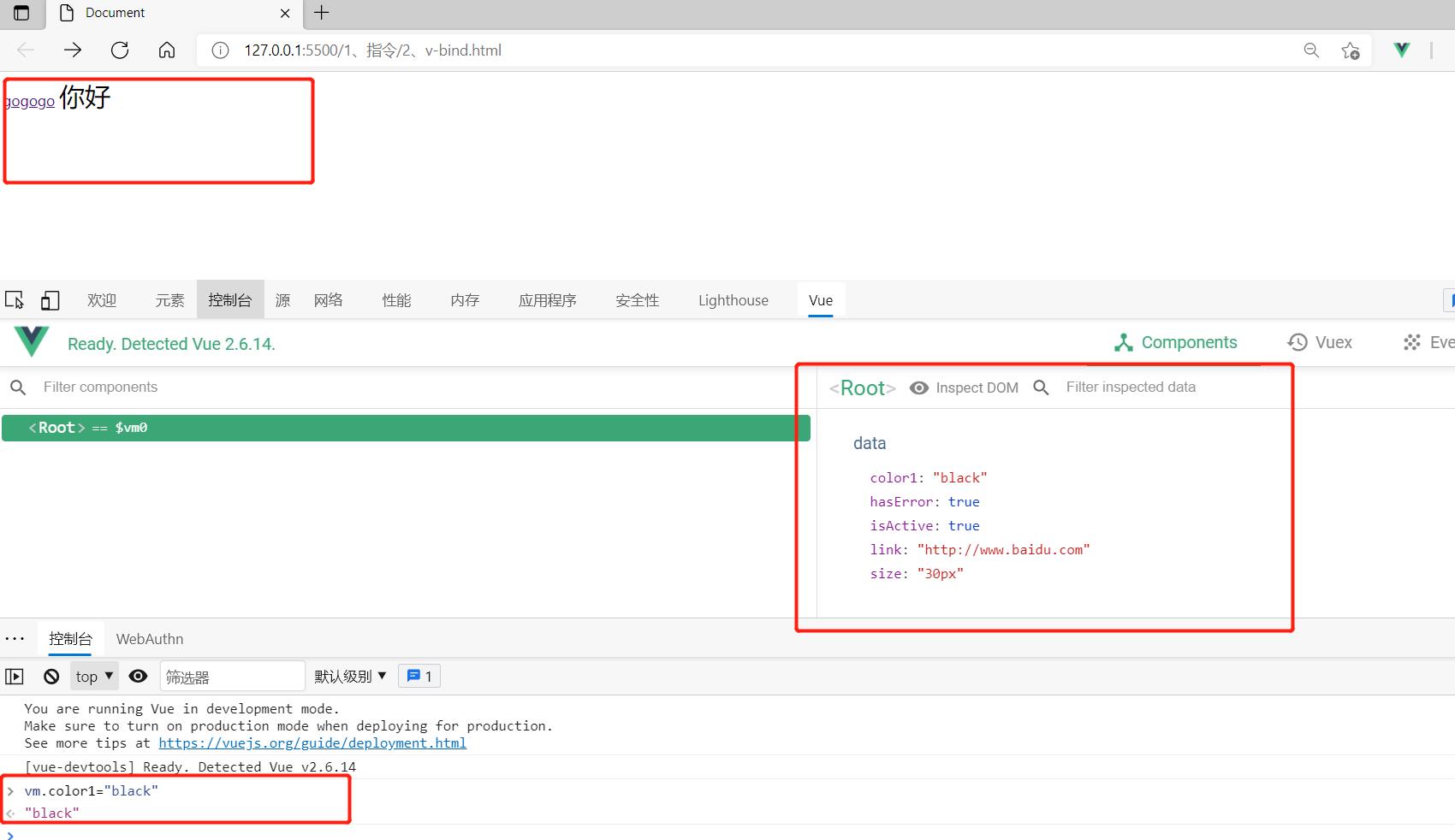The image size is (1455, 840).
Task: Open tab actions menu icon
Action: [21, 13]
